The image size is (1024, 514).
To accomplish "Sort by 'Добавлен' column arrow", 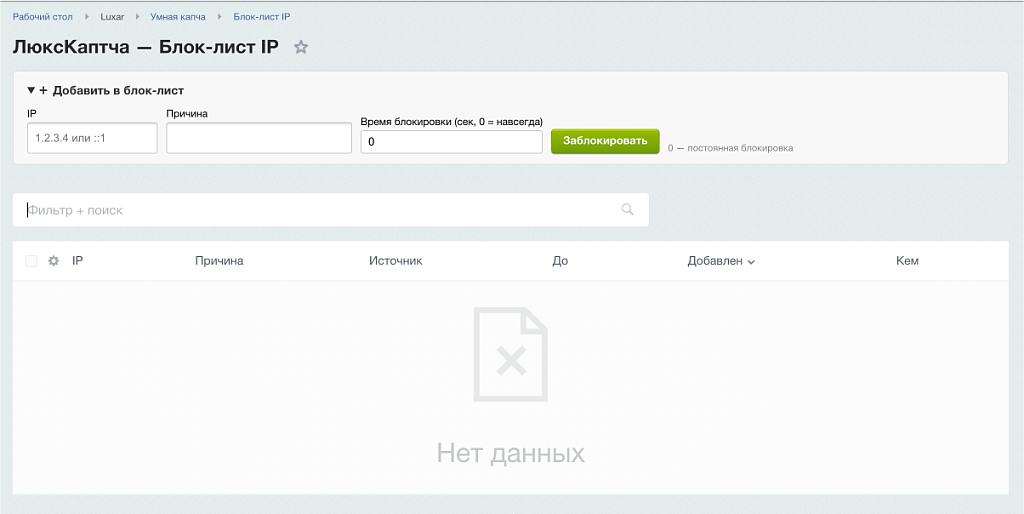I will pos(751,262).
